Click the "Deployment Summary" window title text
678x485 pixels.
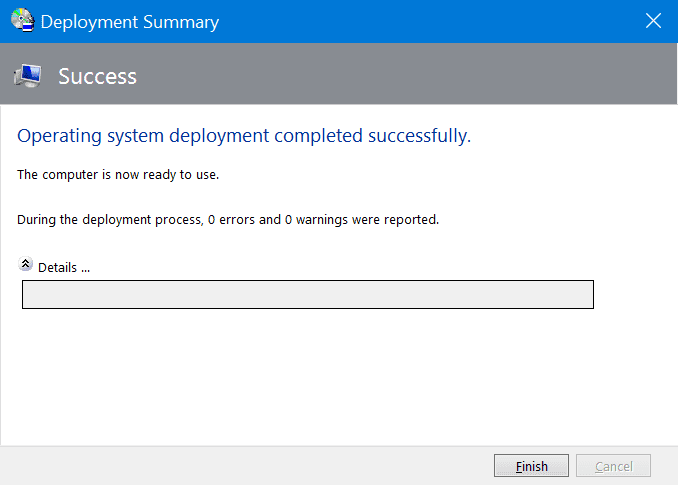130,22
